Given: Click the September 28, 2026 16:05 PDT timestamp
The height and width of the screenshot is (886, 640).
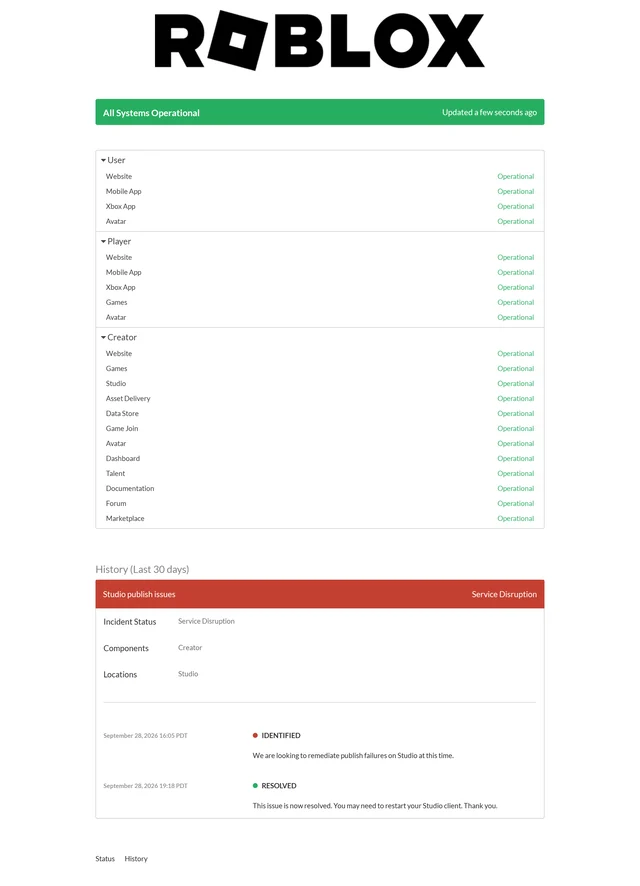Looking at the screenshot, I should (145, 736).
